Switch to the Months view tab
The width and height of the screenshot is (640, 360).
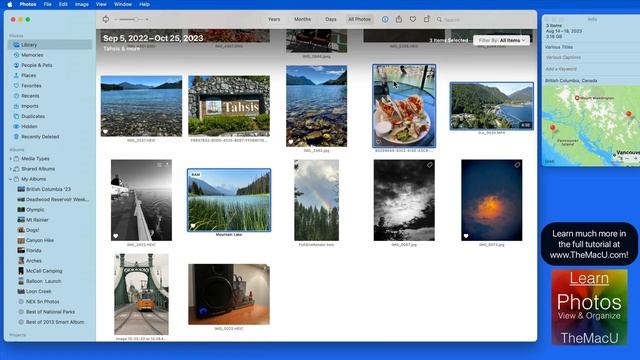[x=302, y=19]
